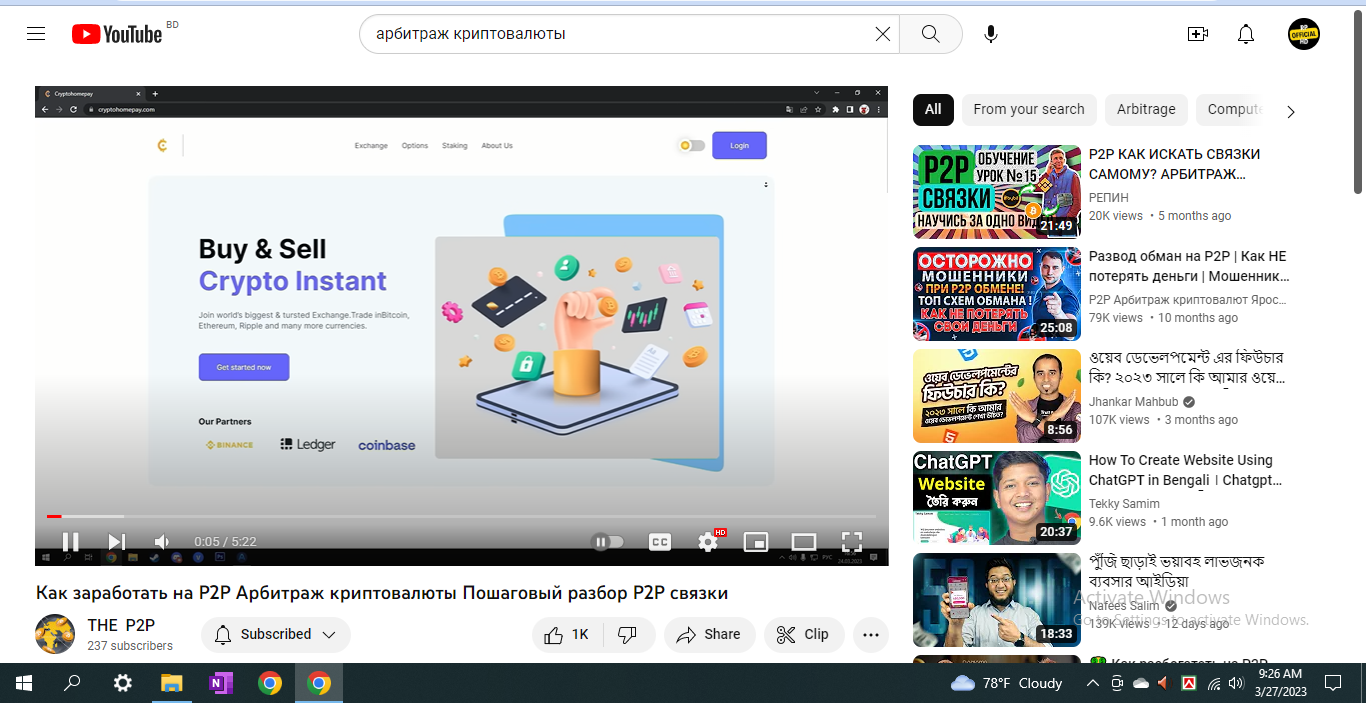Screen dimensions: 1366x703
Task: Pause the video
Action: click(x=70, y=542)
